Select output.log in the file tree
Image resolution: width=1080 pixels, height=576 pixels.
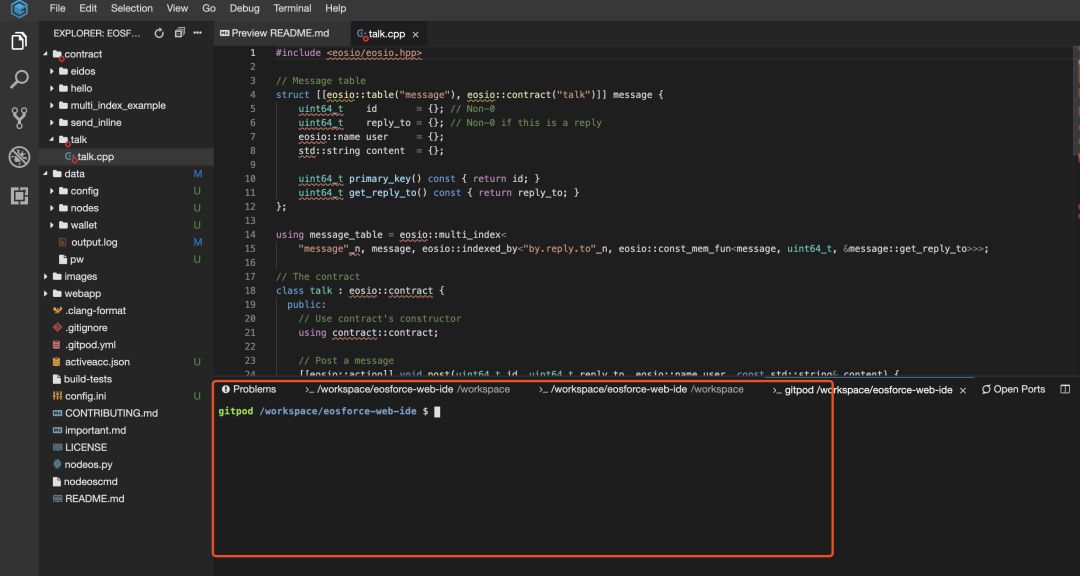(92, 241)
